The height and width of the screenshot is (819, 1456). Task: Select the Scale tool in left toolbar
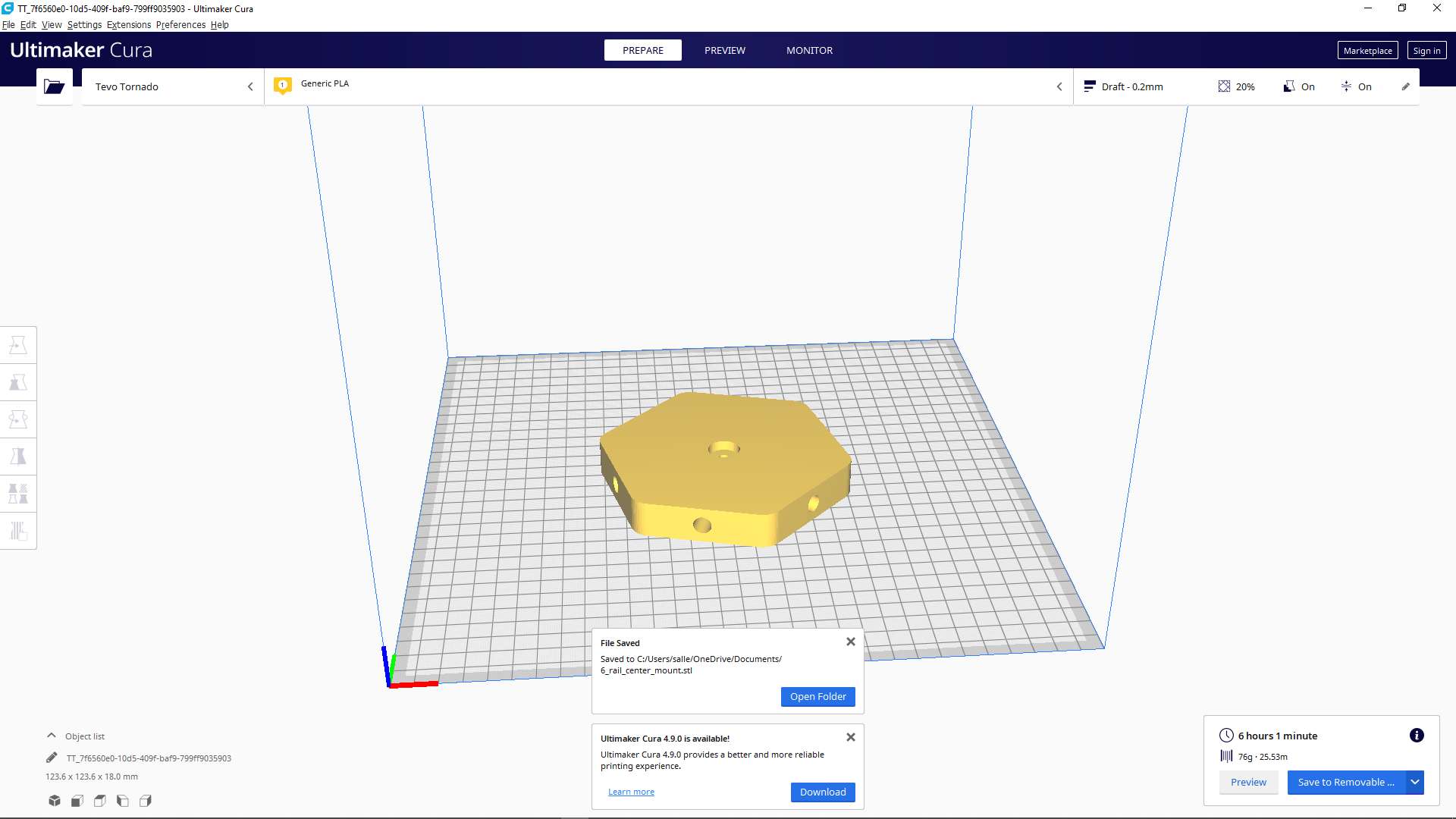coord(18,382)
